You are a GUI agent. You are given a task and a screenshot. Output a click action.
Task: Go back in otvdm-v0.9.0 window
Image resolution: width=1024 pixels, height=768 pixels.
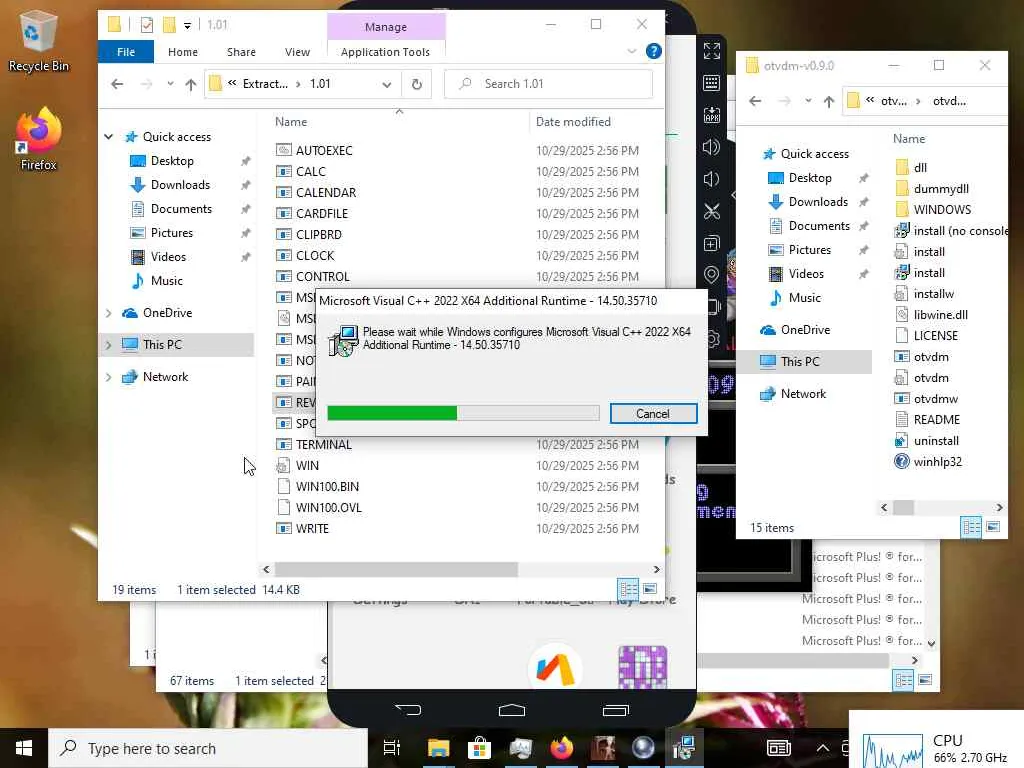(755, 101)
